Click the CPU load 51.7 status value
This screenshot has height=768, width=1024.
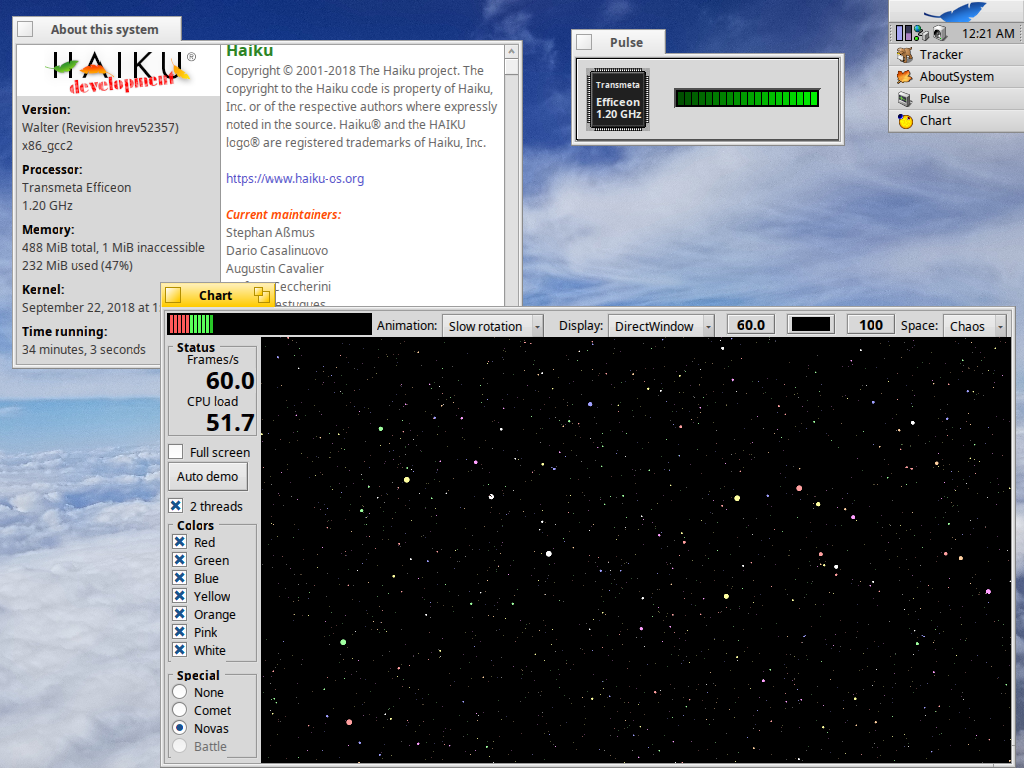tap(230, 422)
